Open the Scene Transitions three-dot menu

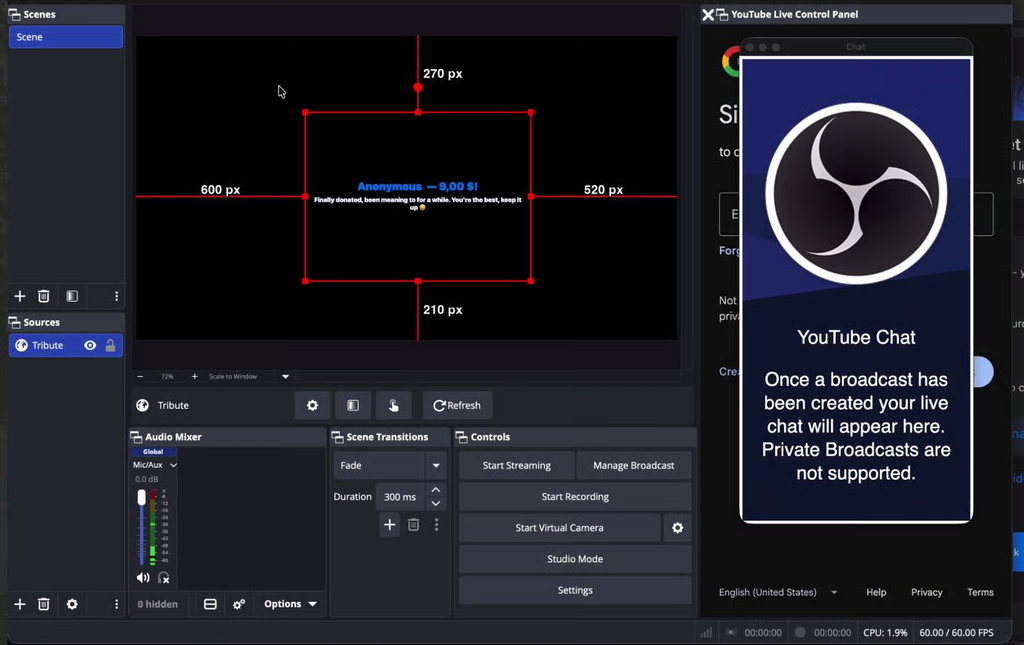pos(436,525)
